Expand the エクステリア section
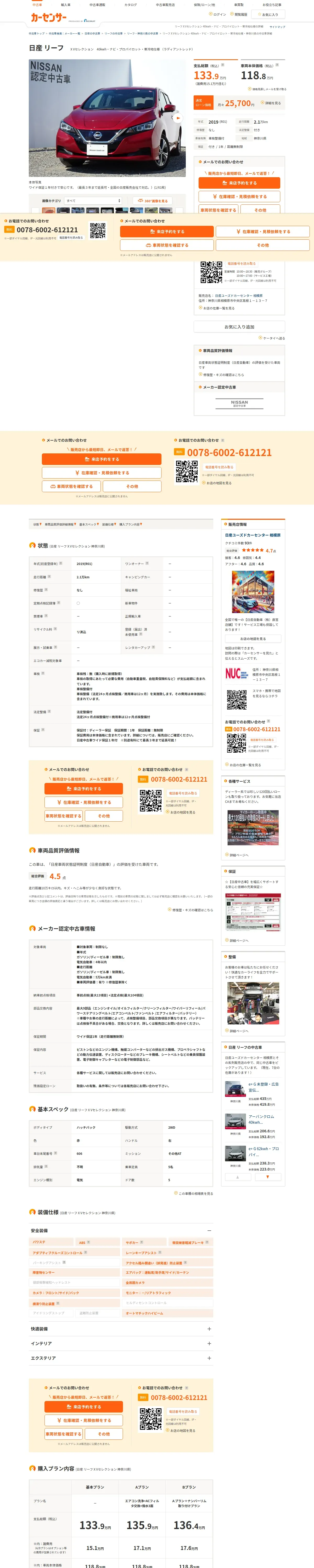This screenshot has height=1568, width=314. (209, 1358)
